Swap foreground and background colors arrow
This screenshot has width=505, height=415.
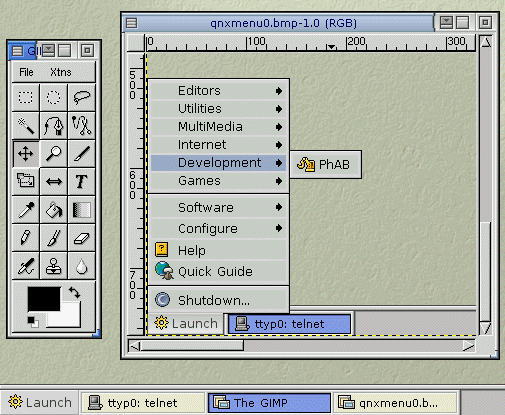coord(74,292)
